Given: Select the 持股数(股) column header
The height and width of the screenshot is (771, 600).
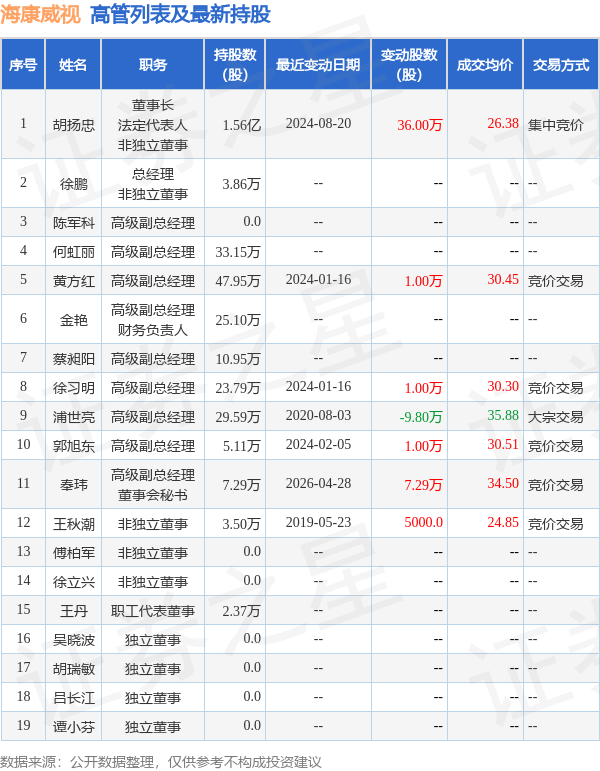Looking at the screenshot, I should pyautogui.click(x=235, y=64).
